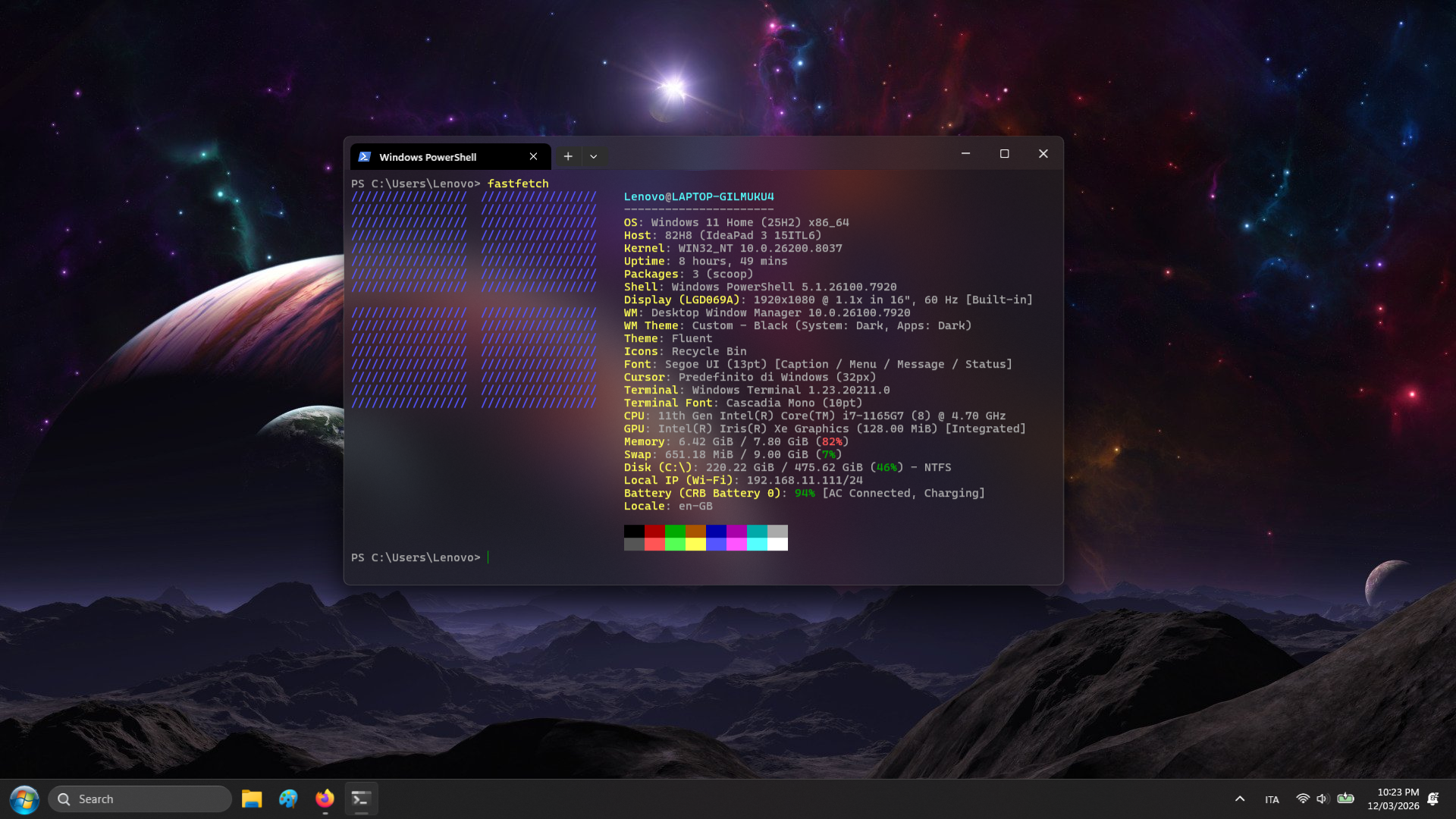The height and width of the screenshot is (819, 1456).
Task: Open the Wi-Fi network flyout
Action: [1303, 799]
